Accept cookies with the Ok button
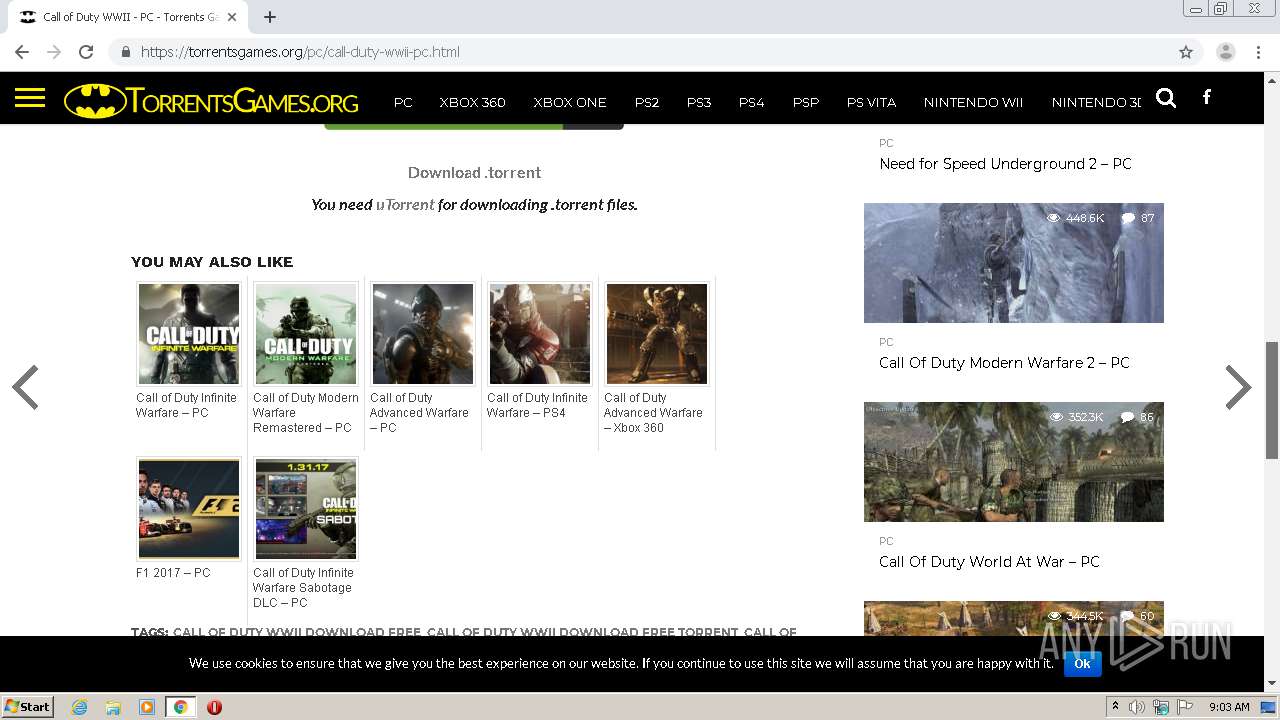The height and width of the screenshot is (720, 1280). 1082,663
